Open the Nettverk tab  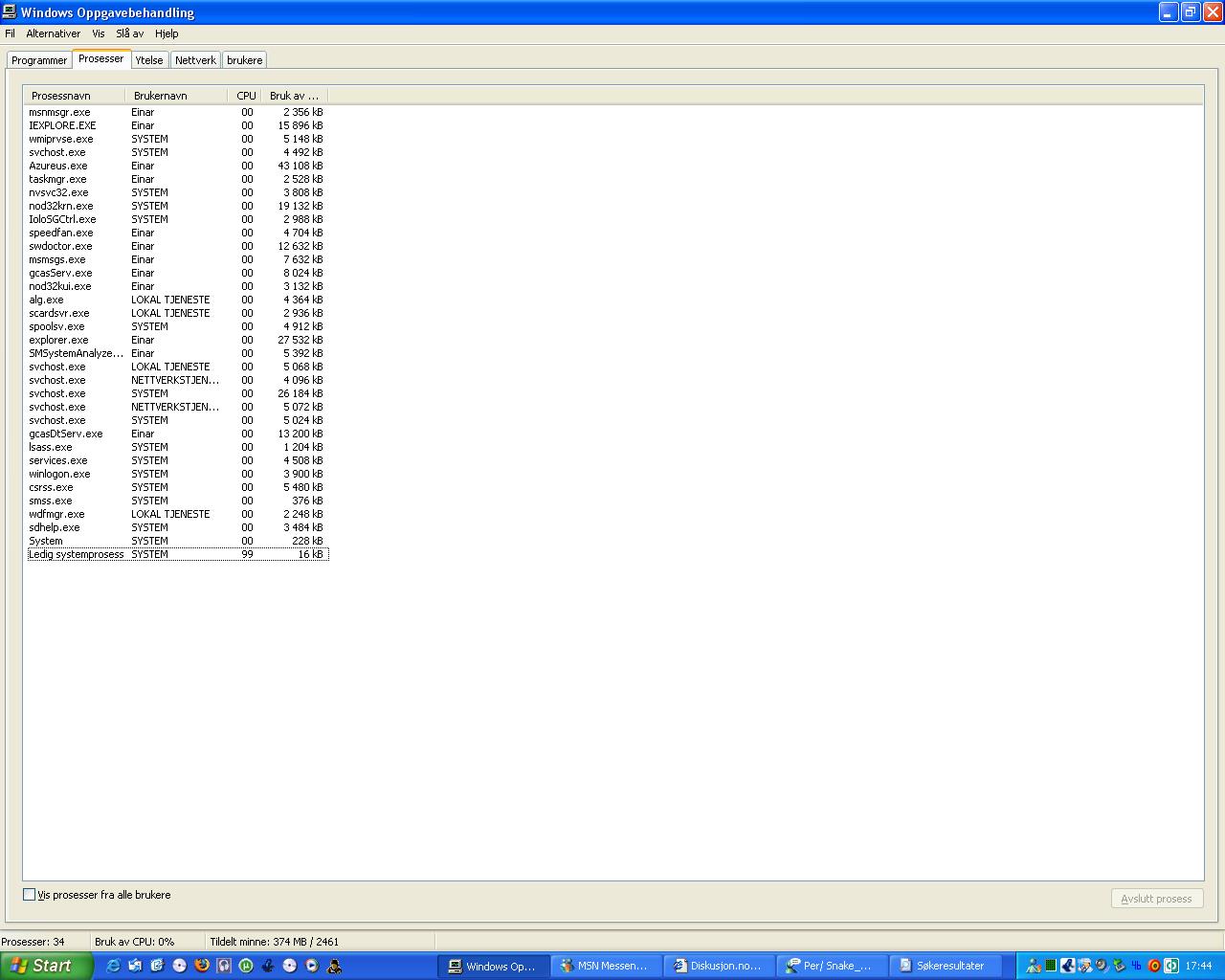point(195,60)
